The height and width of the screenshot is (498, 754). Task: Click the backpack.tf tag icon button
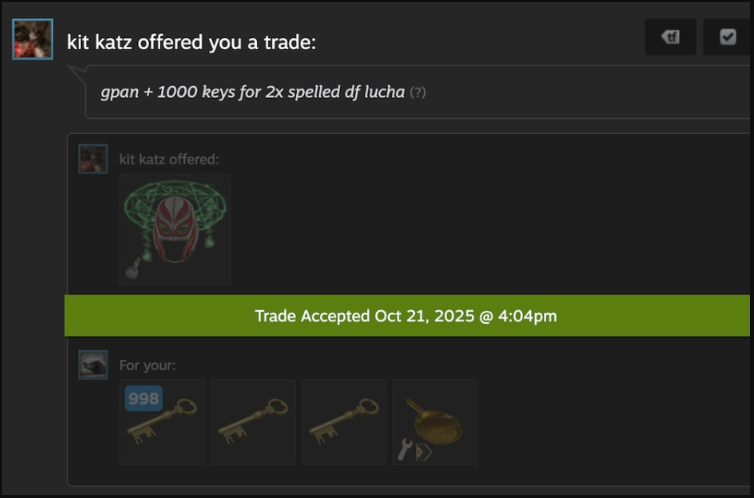click(x=670, y=37)
